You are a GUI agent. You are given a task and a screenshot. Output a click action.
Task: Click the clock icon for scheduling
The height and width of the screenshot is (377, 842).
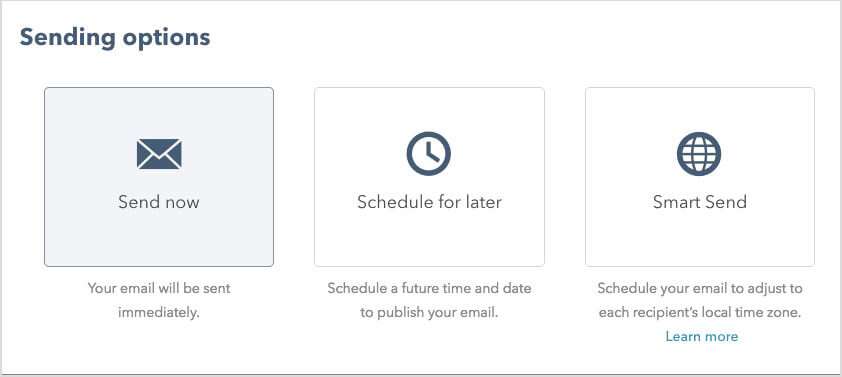point(429,154)
